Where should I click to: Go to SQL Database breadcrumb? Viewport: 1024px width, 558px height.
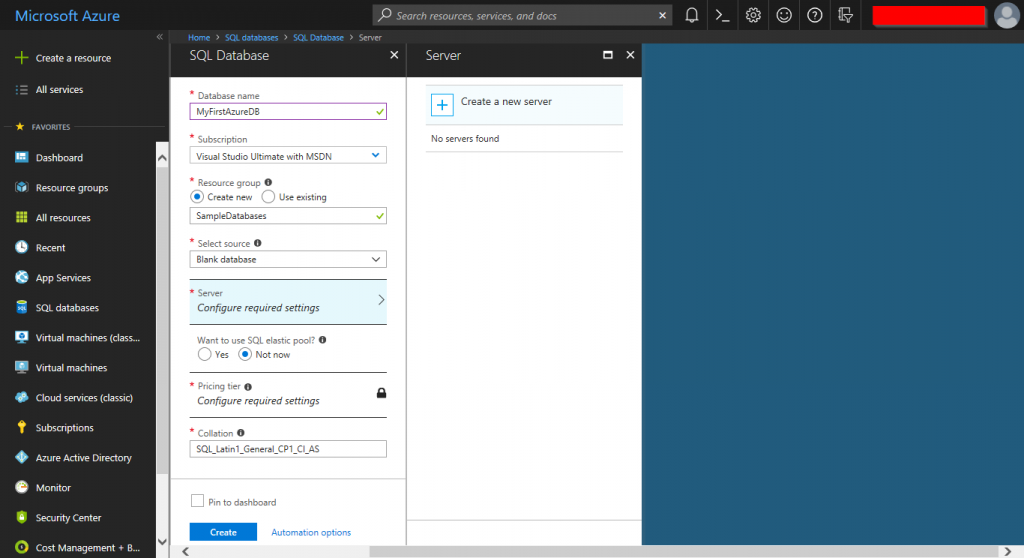tap(318, 37)
